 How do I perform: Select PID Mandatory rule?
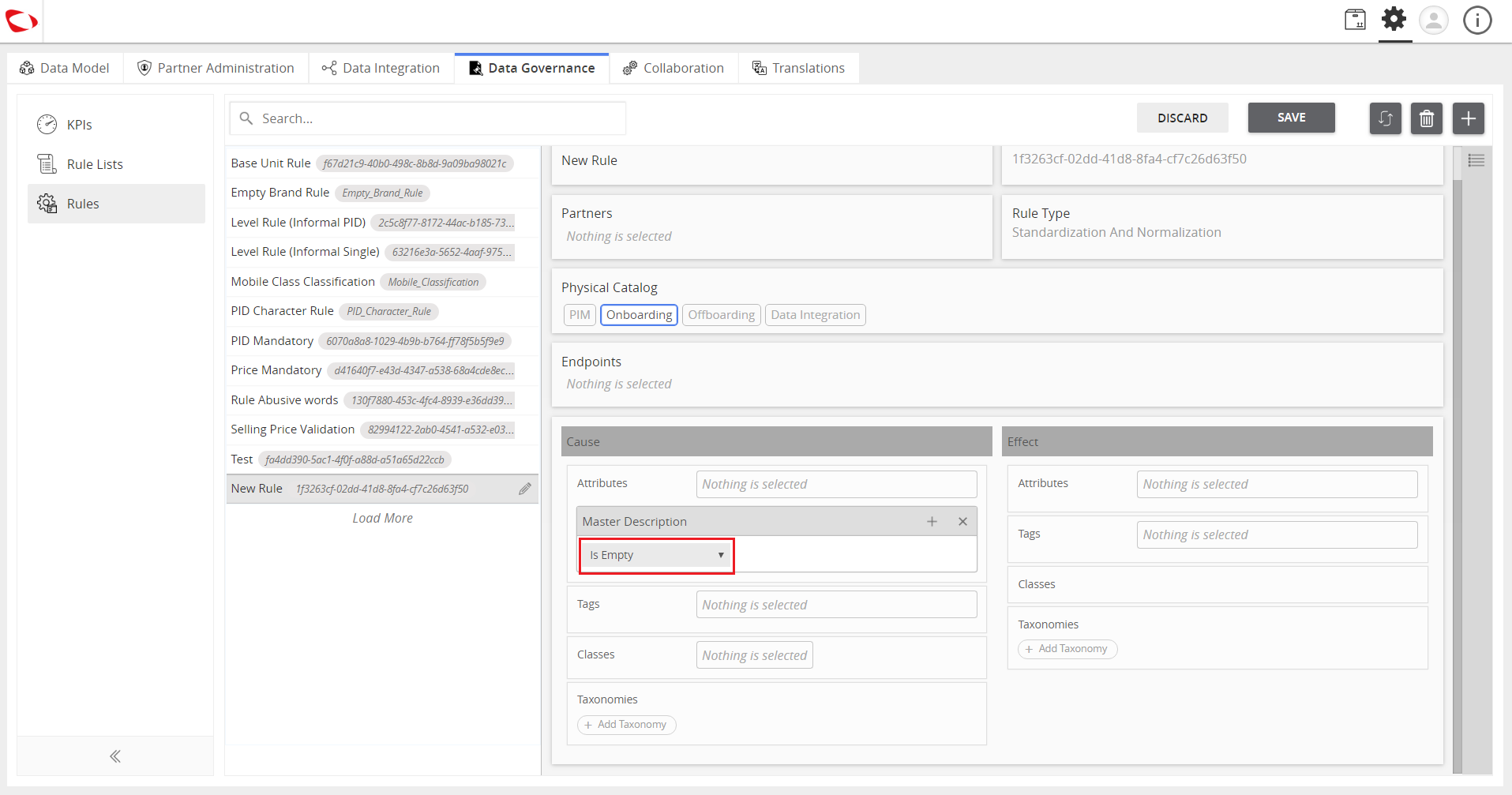click(x=382, y=341)
